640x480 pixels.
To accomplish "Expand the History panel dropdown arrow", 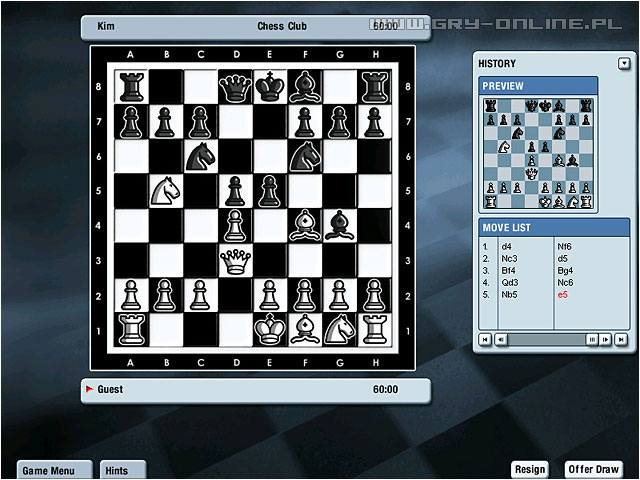I will 624,64.
